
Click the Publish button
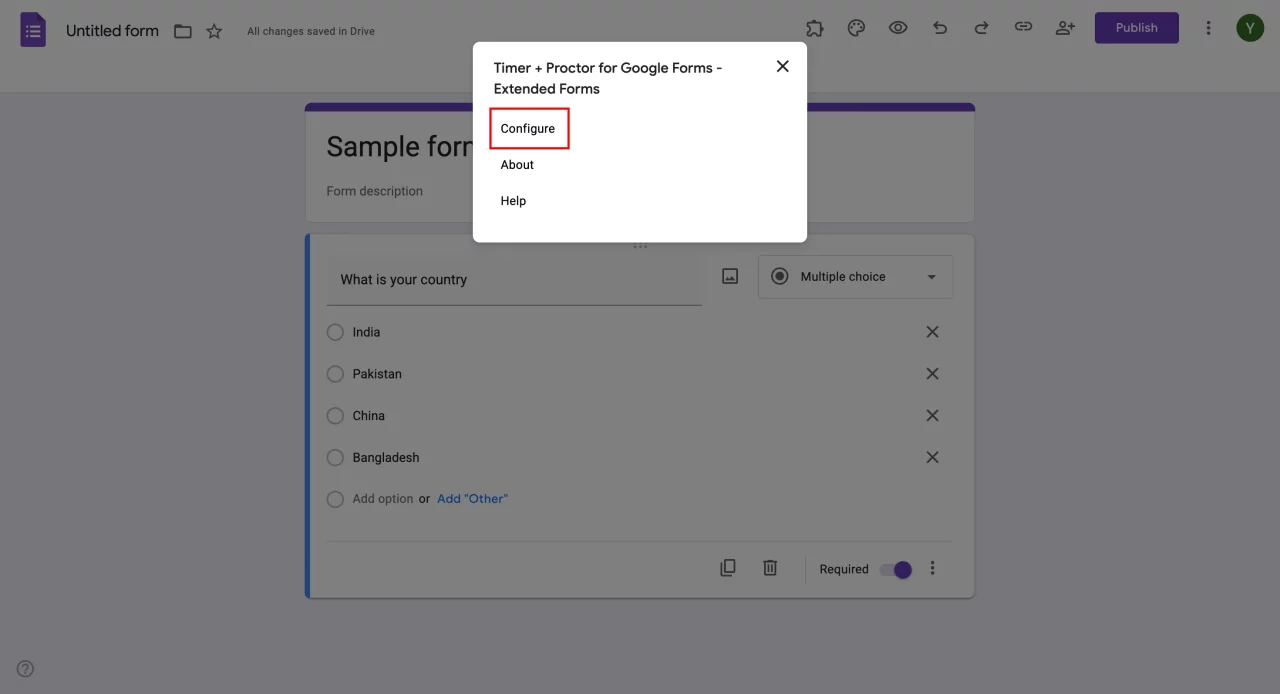(1136, 27)
